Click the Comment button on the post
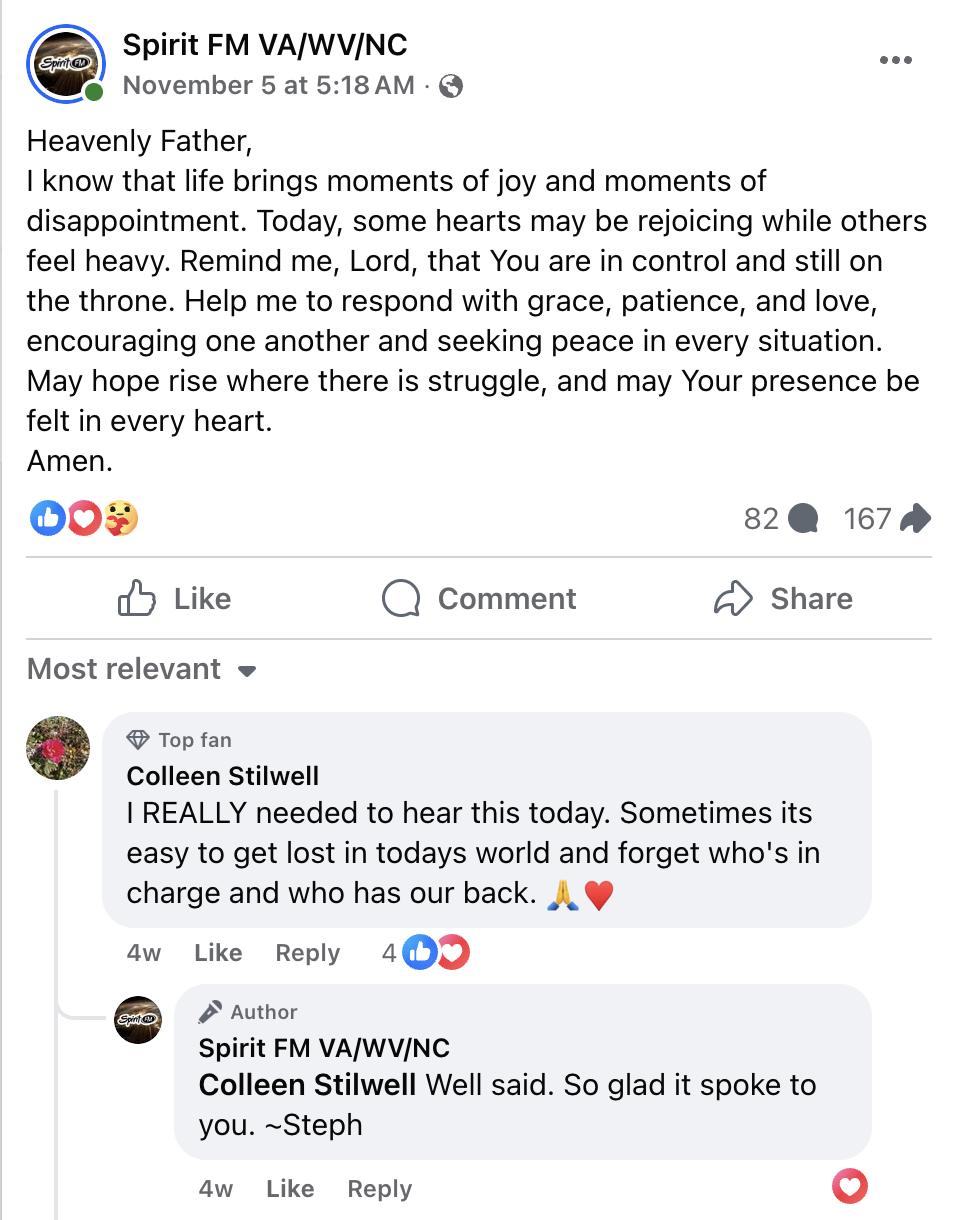This screenshot has width=956, height=1220. coord(479,598)
